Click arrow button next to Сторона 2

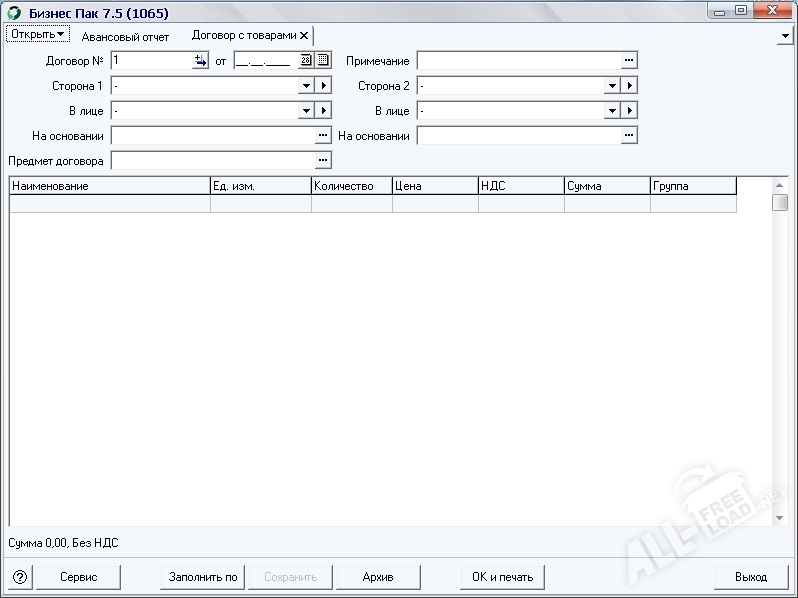[629, 86]
